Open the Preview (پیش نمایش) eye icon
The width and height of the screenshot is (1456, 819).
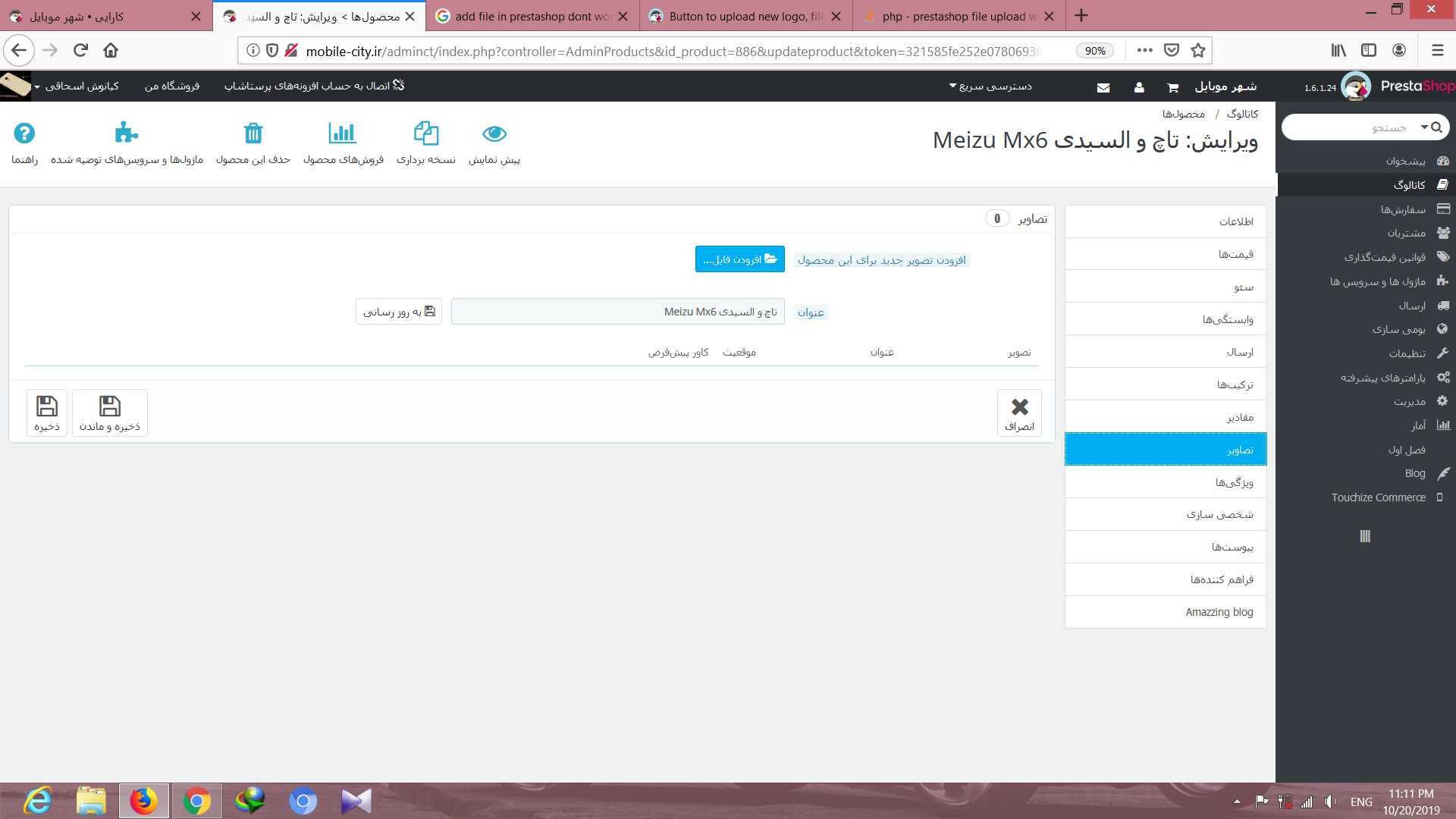tap(494, 134)
